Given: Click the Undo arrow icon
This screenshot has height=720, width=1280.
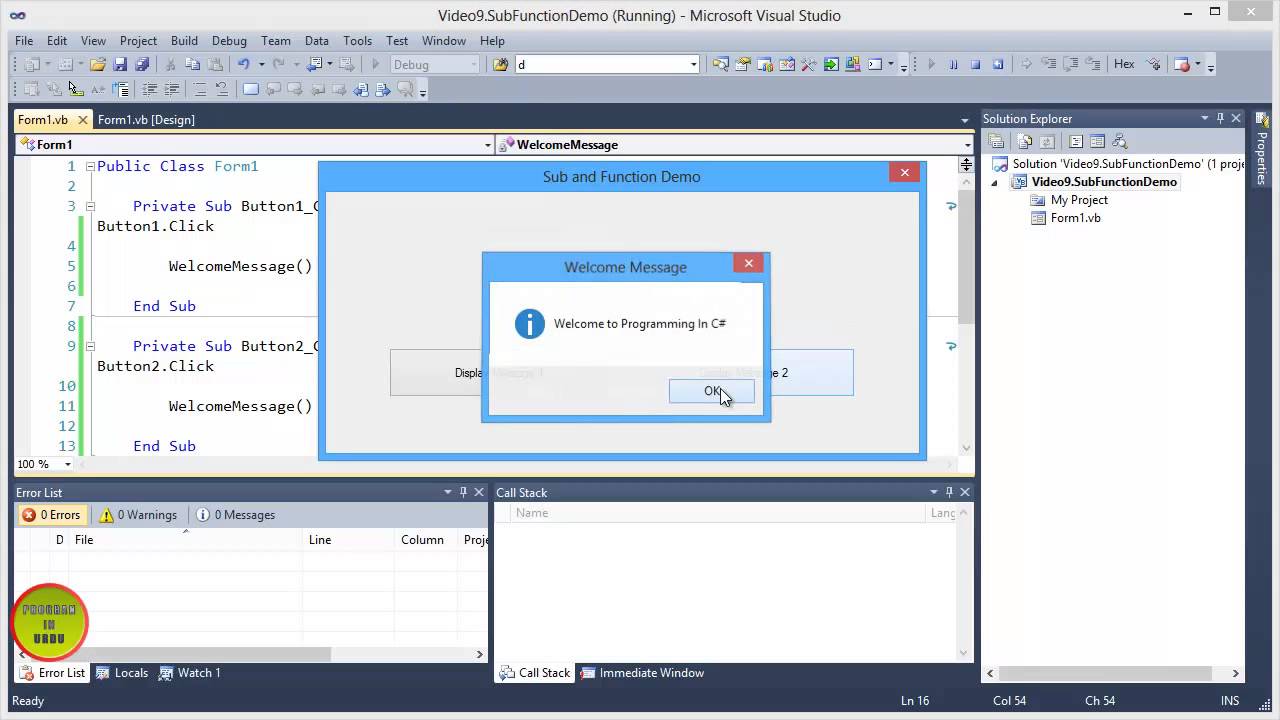Looking at the screenshot, I should pos(243,64).
